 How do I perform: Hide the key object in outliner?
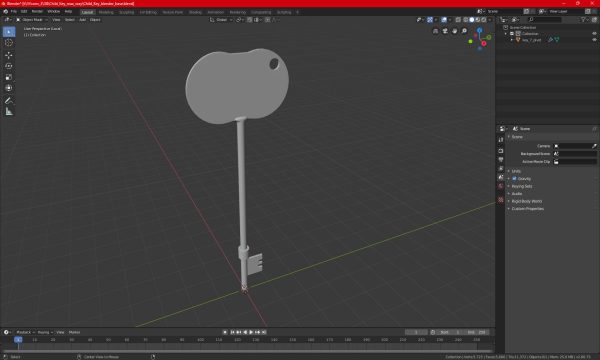coord(594,40)
